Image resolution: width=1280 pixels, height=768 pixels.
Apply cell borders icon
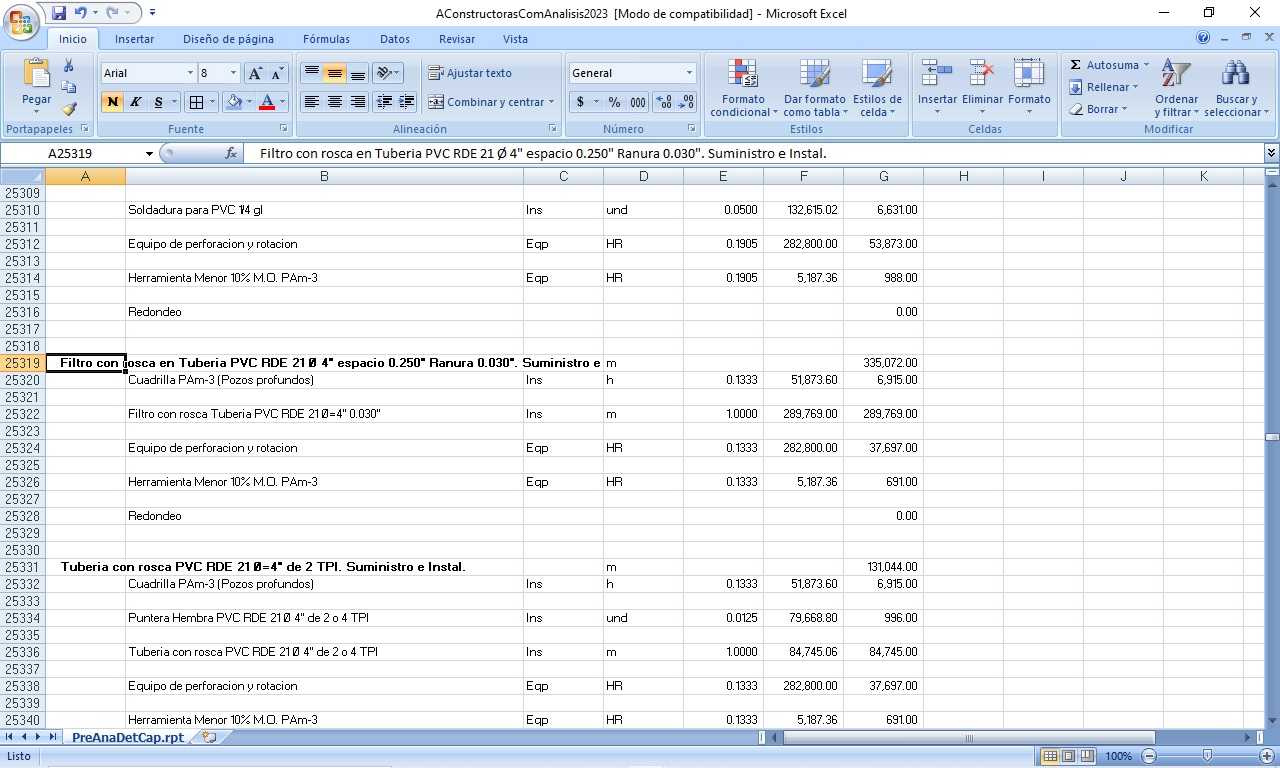(196, 102)
